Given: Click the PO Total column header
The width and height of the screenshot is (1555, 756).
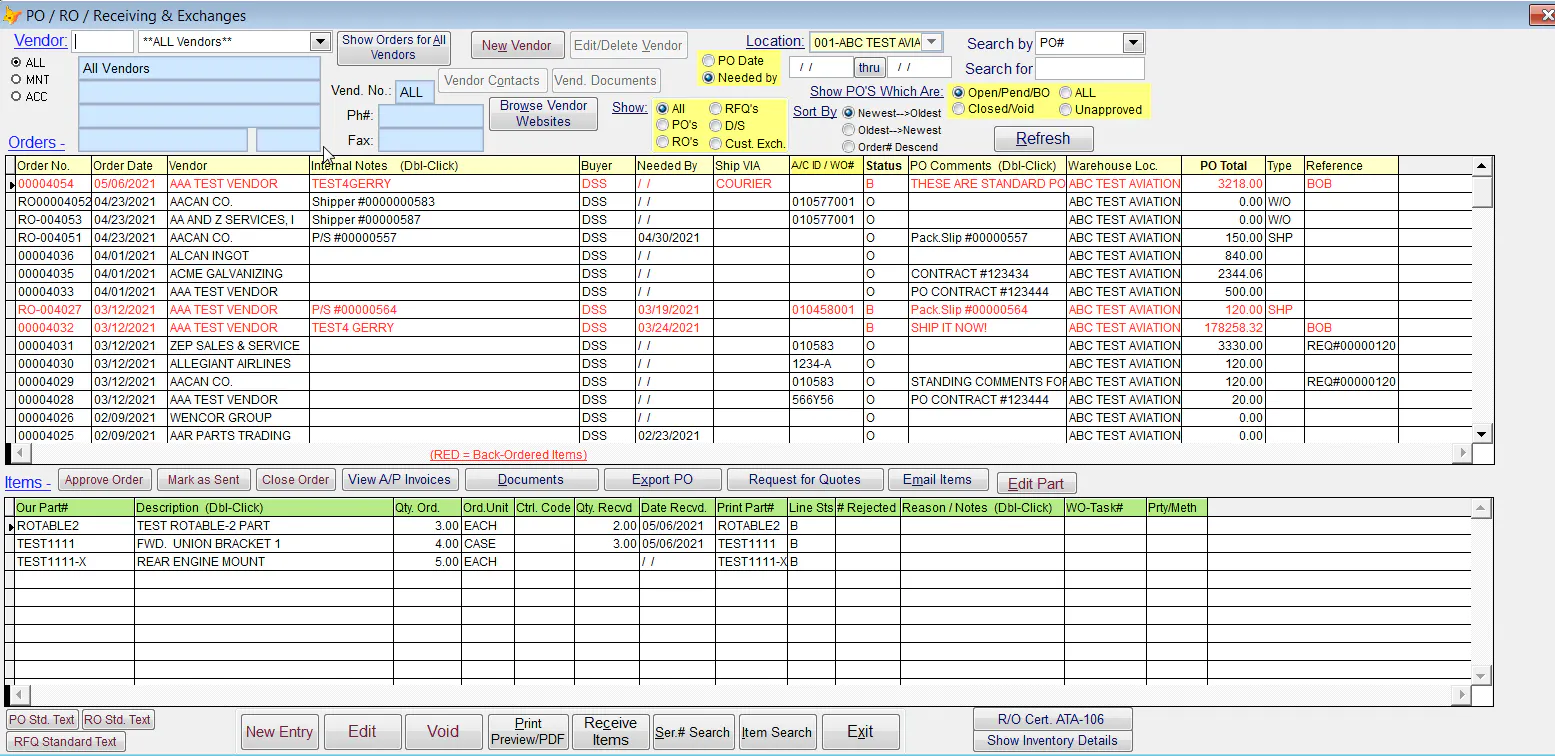Looking at the screenshot, I should (1223, 166).
